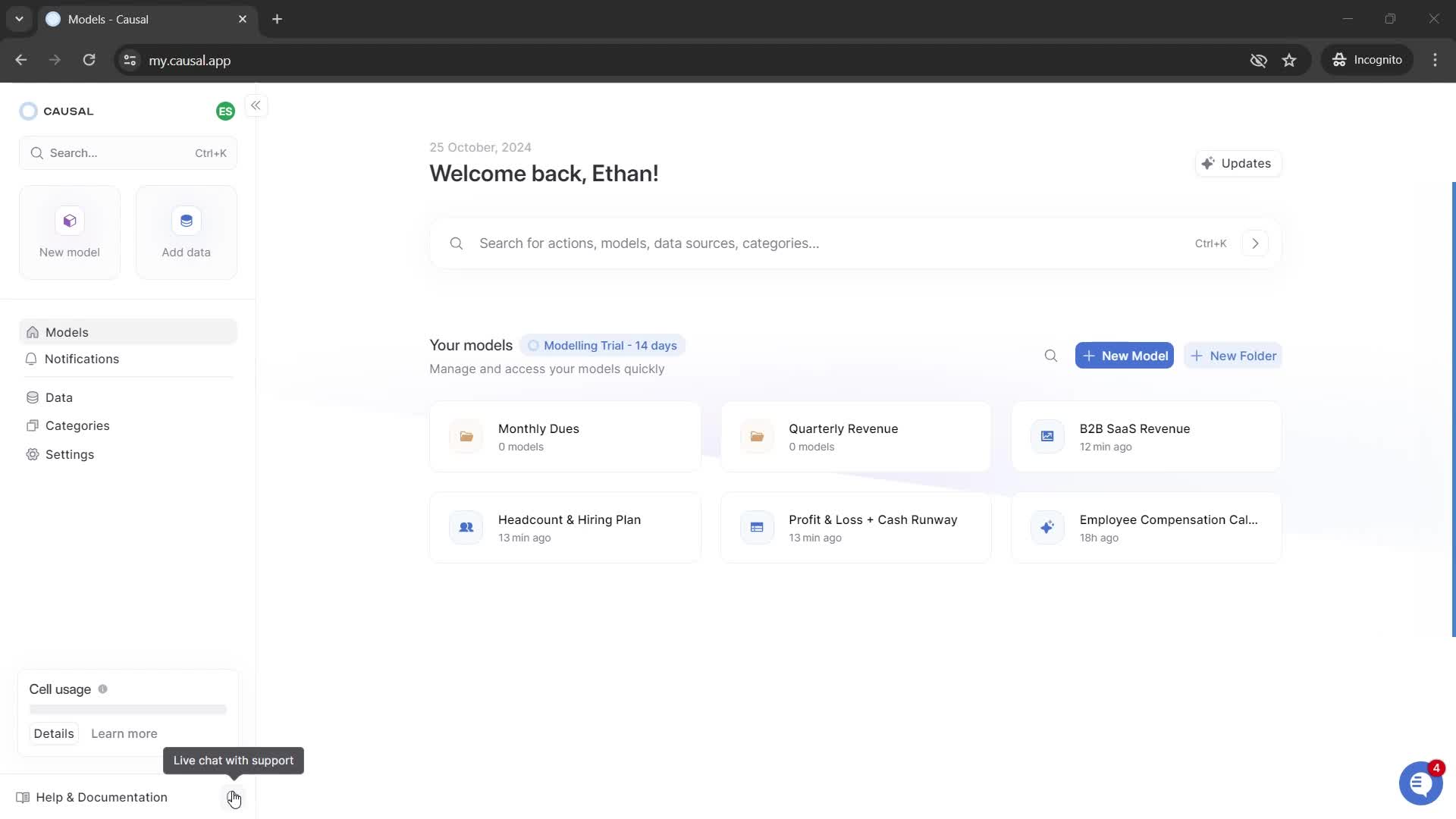Open the Help & Documentation icon

coord(22,796)
